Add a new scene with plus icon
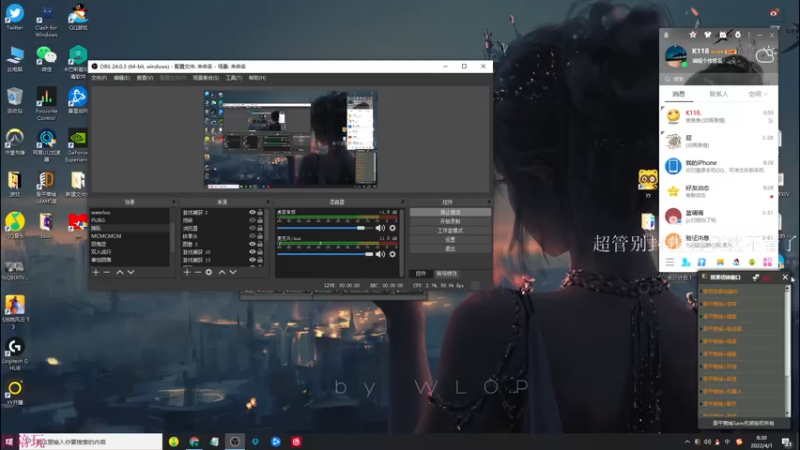Image resolution: width=800 pixels, height=450 pixels. coord(95,272)
